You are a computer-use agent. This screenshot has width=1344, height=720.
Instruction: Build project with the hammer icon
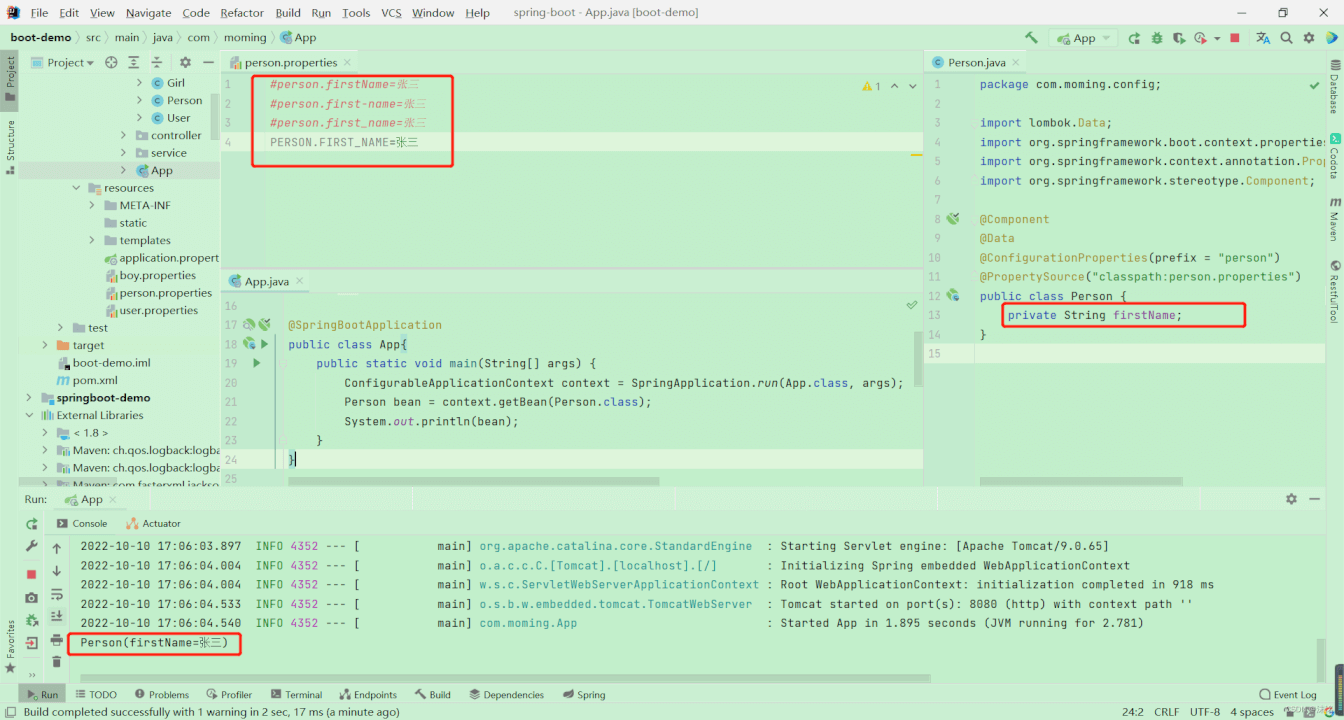coord(1031,38)
